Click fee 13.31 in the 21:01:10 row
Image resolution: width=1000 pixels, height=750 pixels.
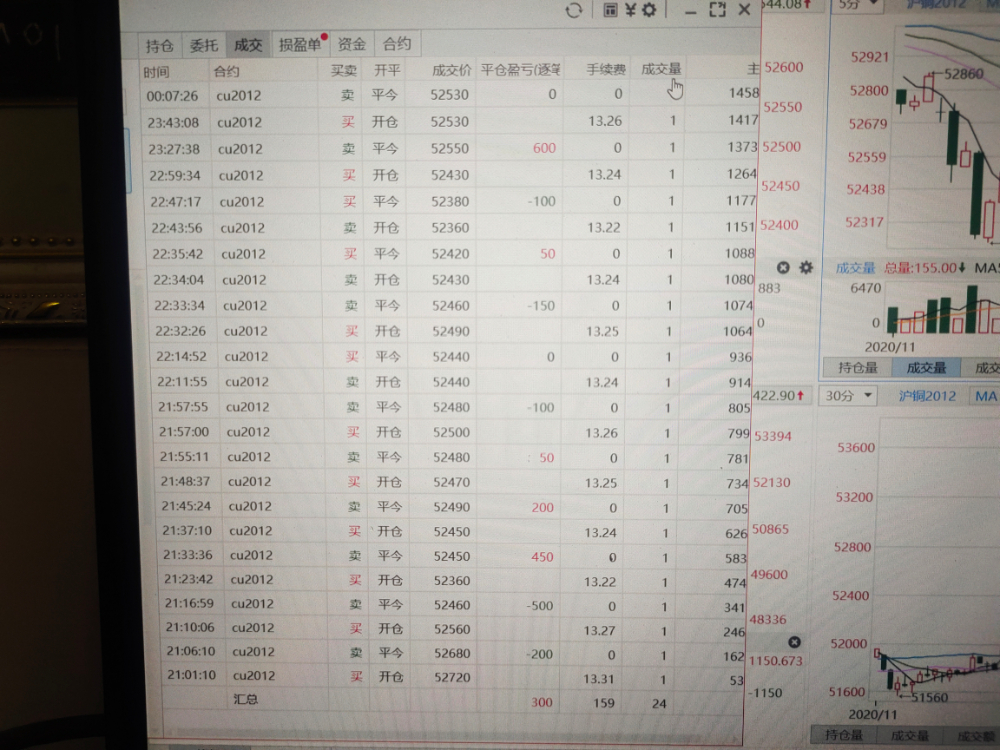[598, 679]
